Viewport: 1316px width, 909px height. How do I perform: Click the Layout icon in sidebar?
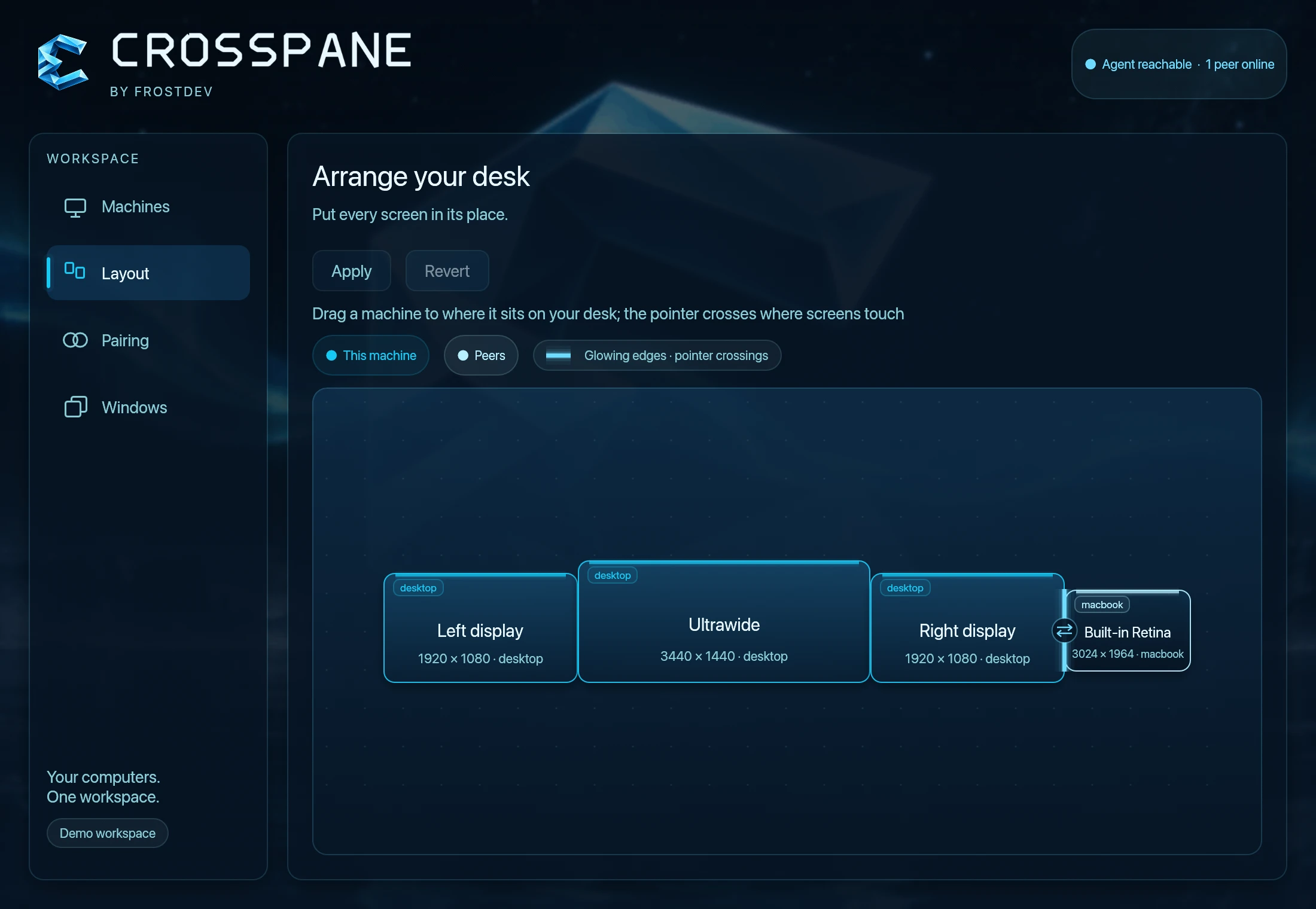tap(75, 270)
